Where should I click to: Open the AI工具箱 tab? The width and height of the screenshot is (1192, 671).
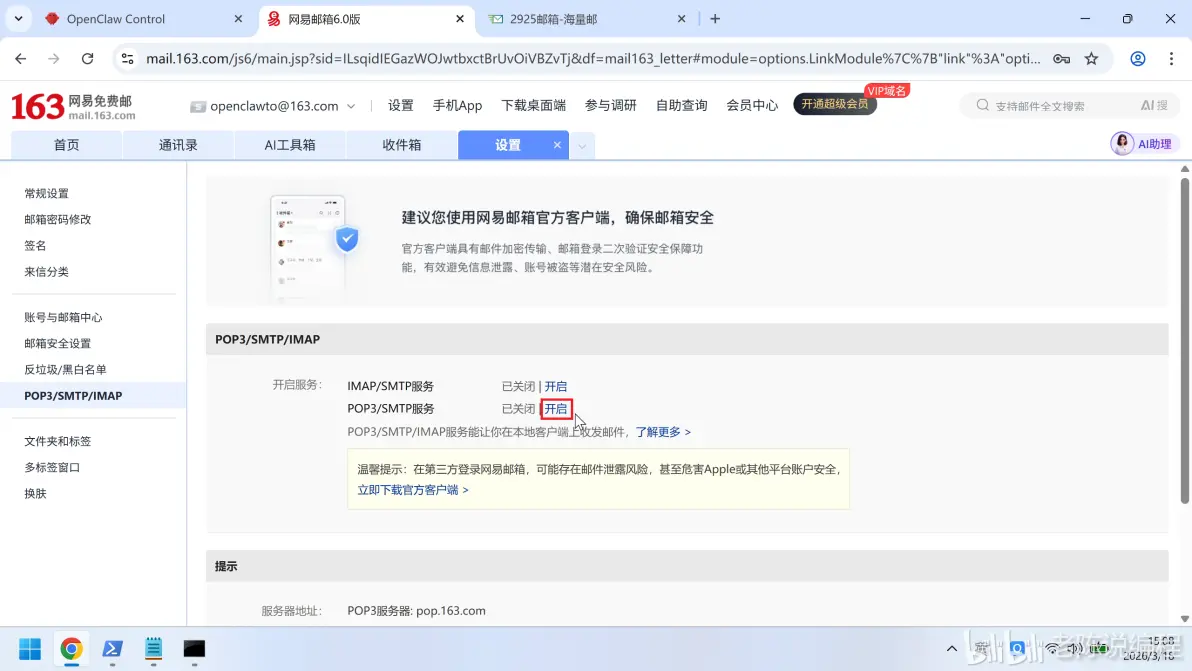[x=290, y=144]
